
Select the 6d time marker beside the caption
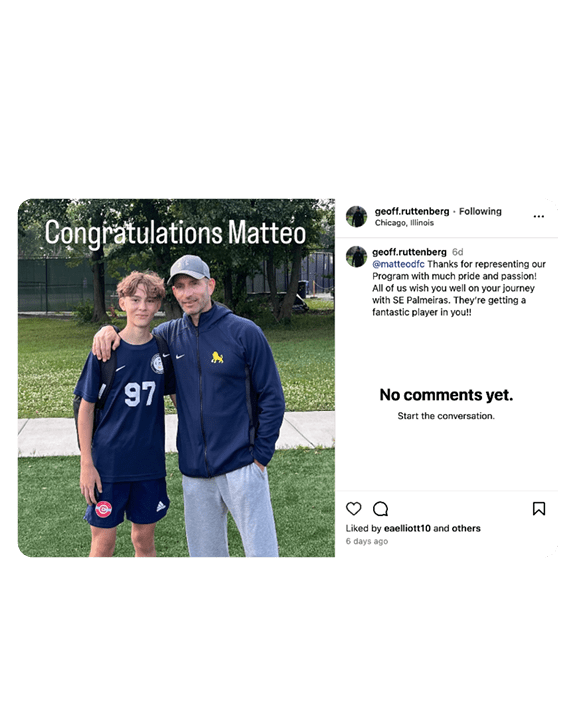pyautogui.click(x=457, y=252)
